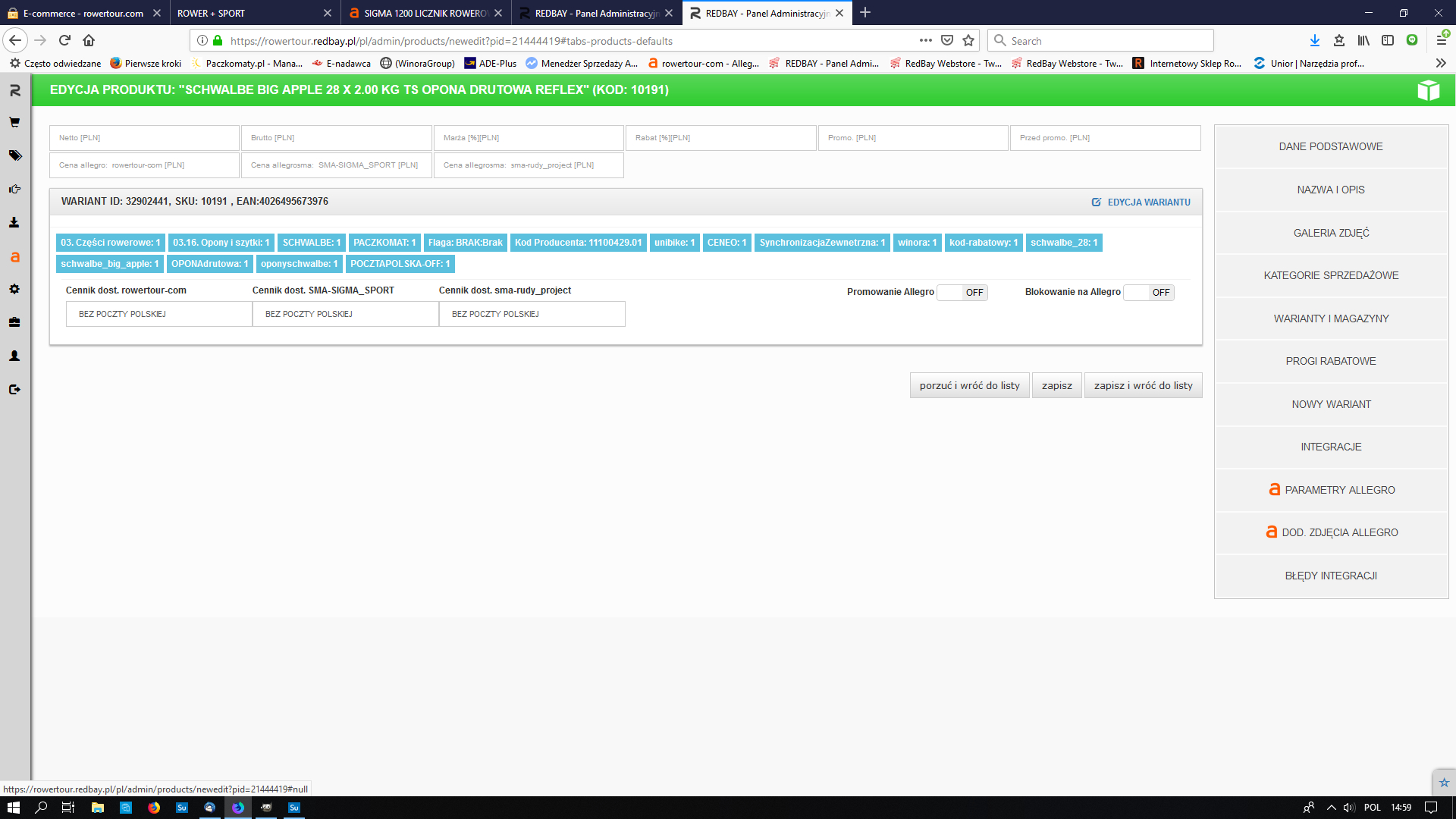Click the zapisz button

(1056, 385)
